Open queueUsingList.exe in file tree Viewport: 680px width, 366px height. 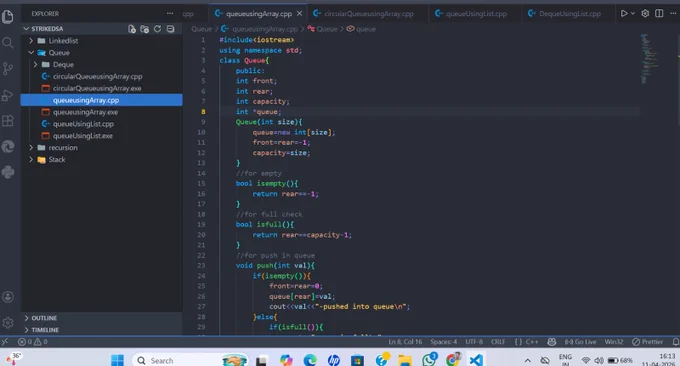pyautogui.click(x=83, y=136)
